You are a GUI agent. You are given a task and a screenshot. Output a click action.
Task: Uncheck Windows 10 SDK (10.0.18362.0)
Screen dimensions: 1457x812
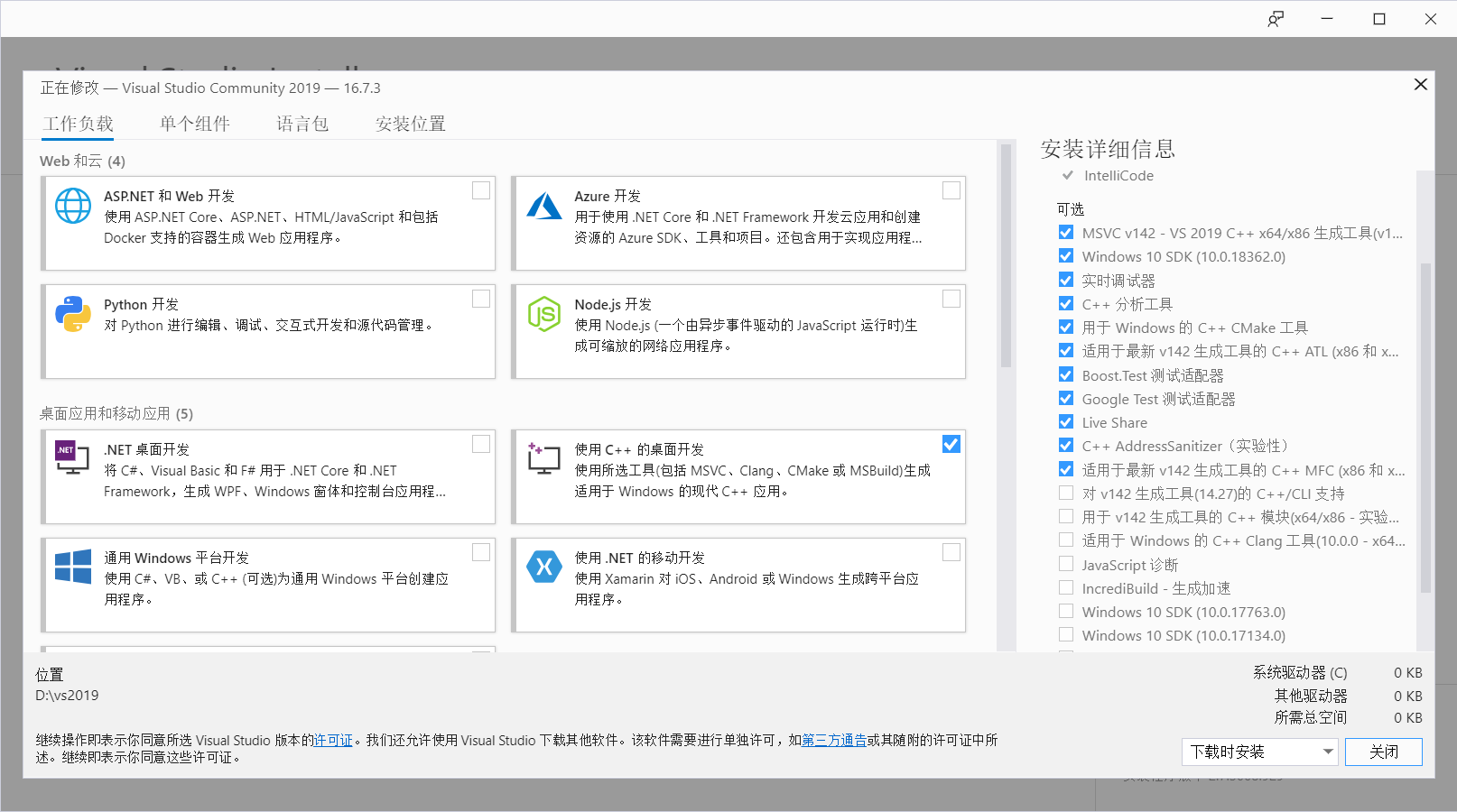[1066, 256]
